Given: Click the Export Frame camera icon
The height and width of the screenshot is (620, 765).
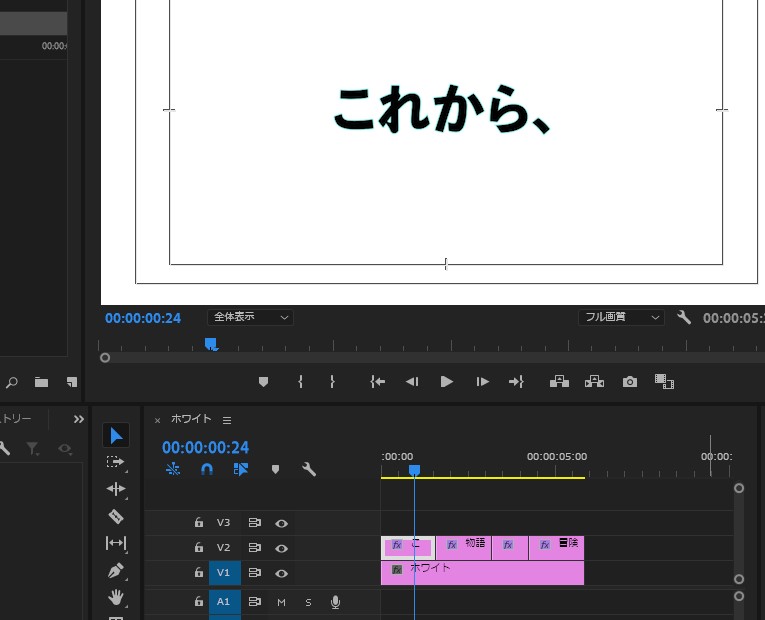Looking at the screenshot, I should click(629, 382).
